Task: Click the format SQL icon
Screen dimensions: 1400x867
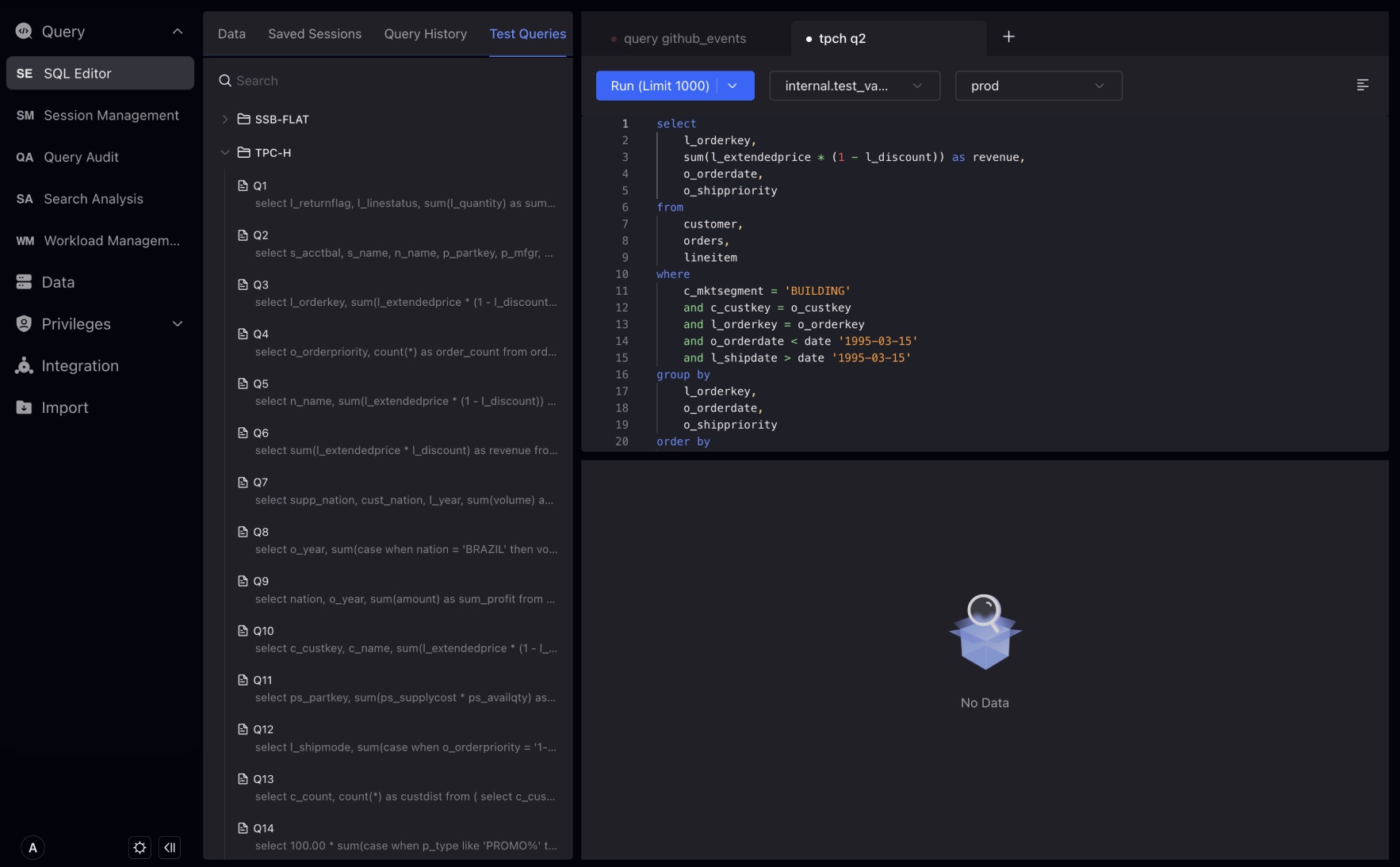Action: click(x=1363, y=85)
